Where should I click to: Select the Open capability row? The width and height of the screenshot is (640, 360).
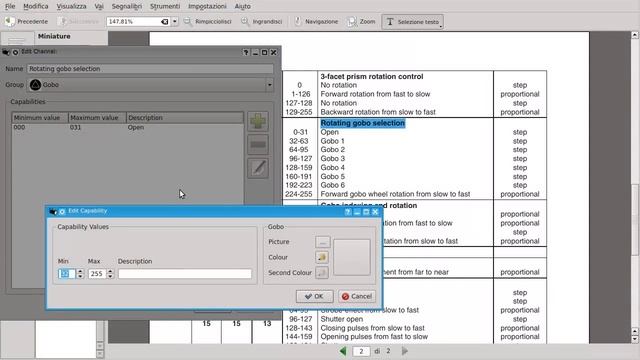click(x=127, y=127)
